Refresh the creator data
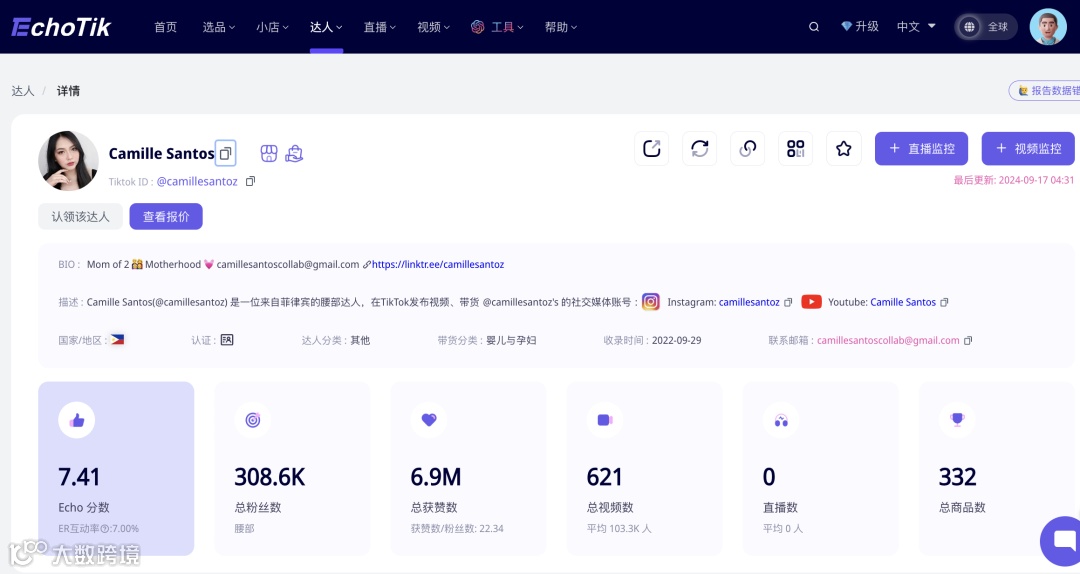The image size is (1080, 574). pos(700,148)
